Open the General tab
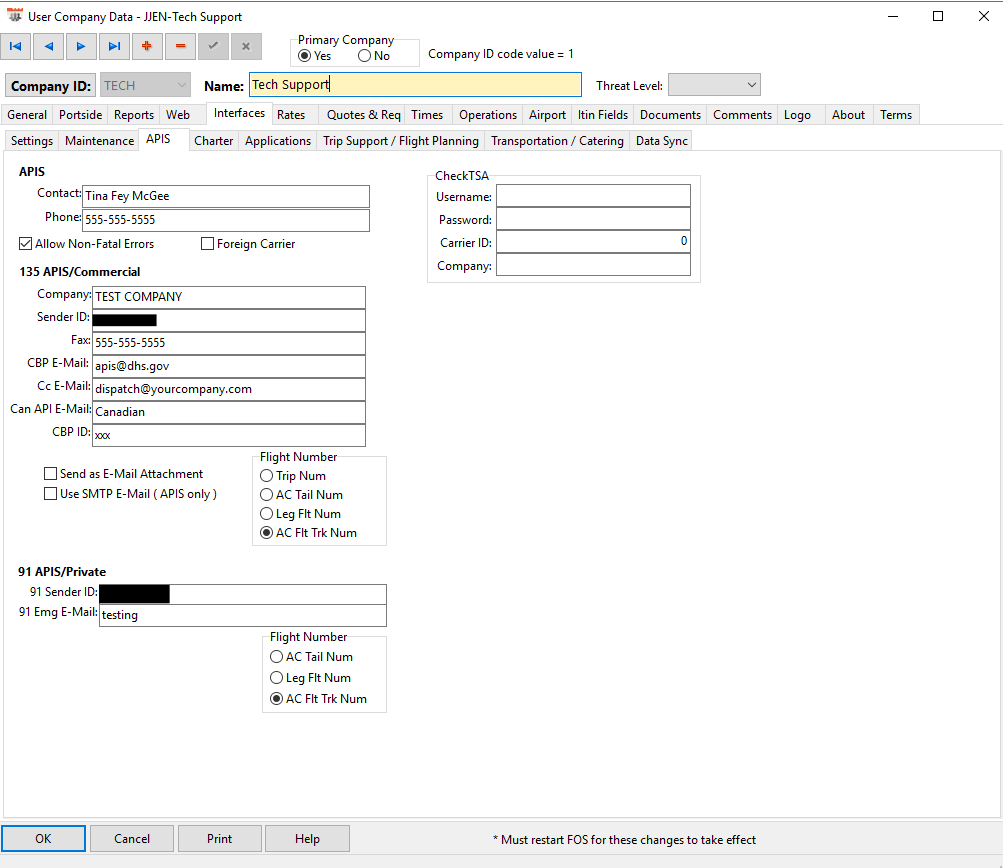Viewport: 1003px width, 868px height. pyautogui.click(x=27, y=114)
